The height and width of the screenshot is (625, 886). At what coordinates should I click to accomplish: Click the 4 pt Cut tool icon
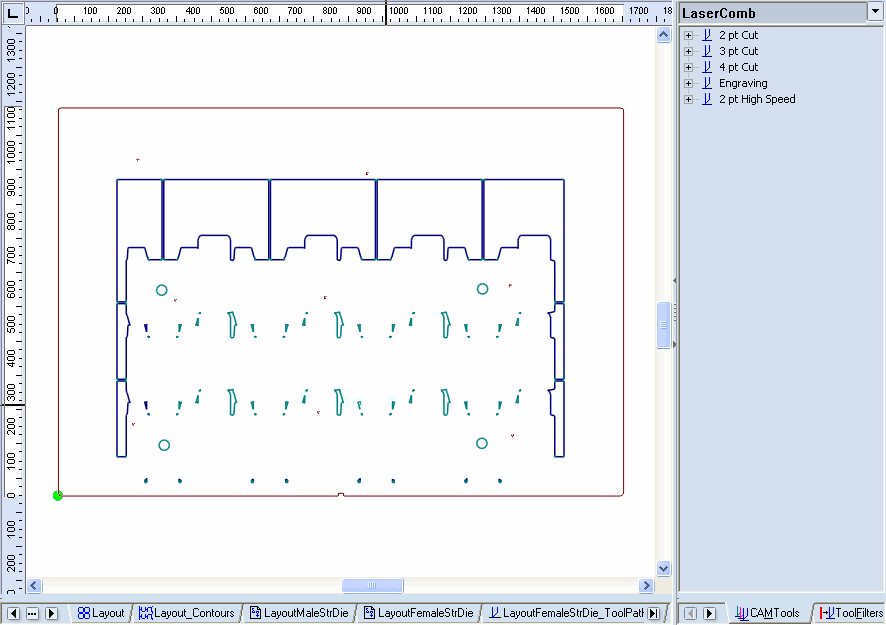coord(707,67)
